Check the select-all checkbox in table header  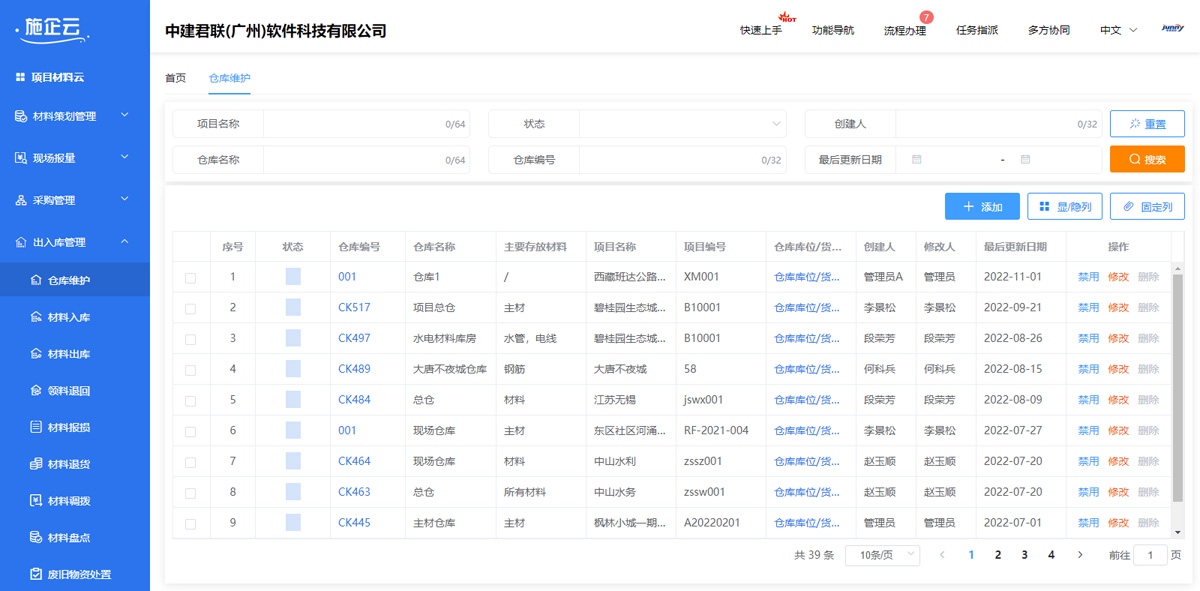pos(190,246)
